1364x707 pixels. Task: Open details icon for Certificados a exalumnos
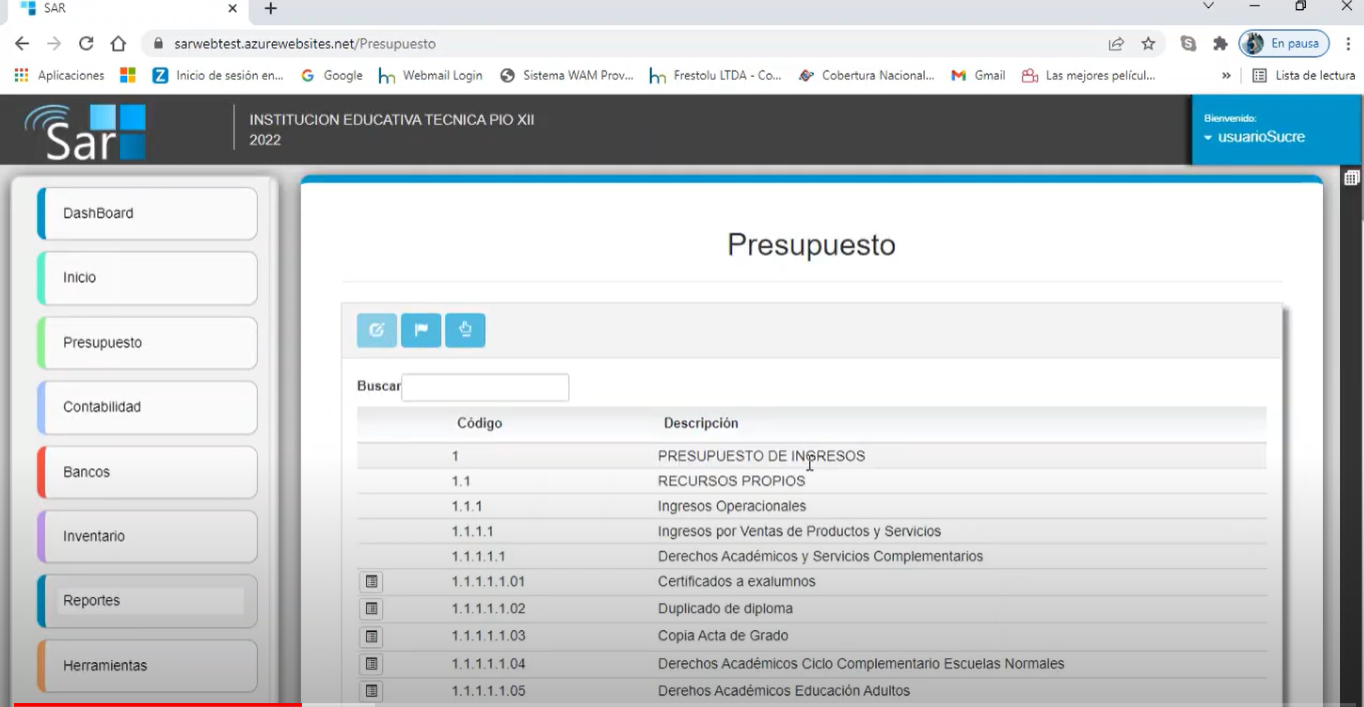pyautogui.click(x=371, y=581)
